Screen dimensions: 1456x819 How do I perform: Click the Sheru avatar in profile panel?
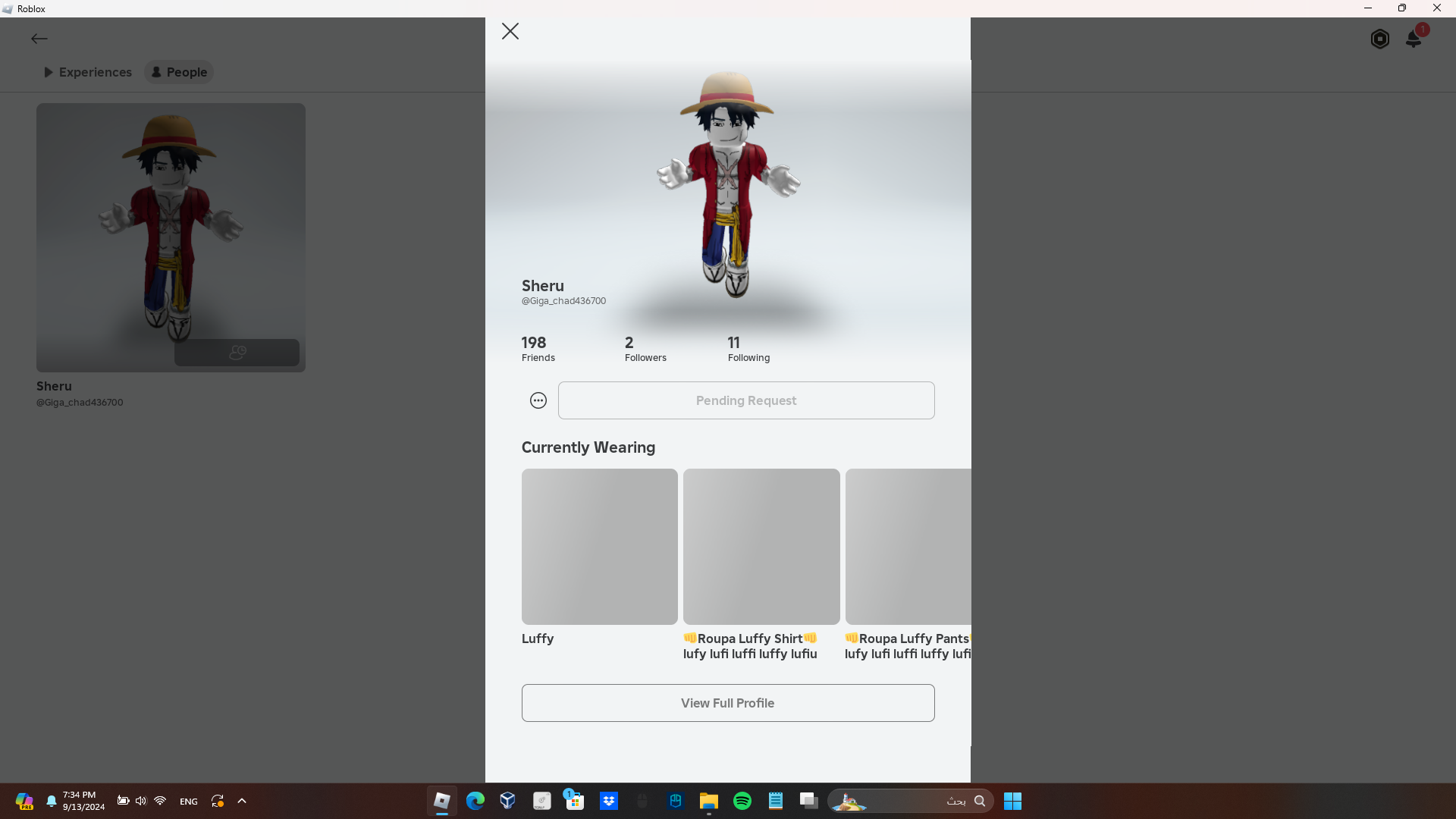pos(728,184)
